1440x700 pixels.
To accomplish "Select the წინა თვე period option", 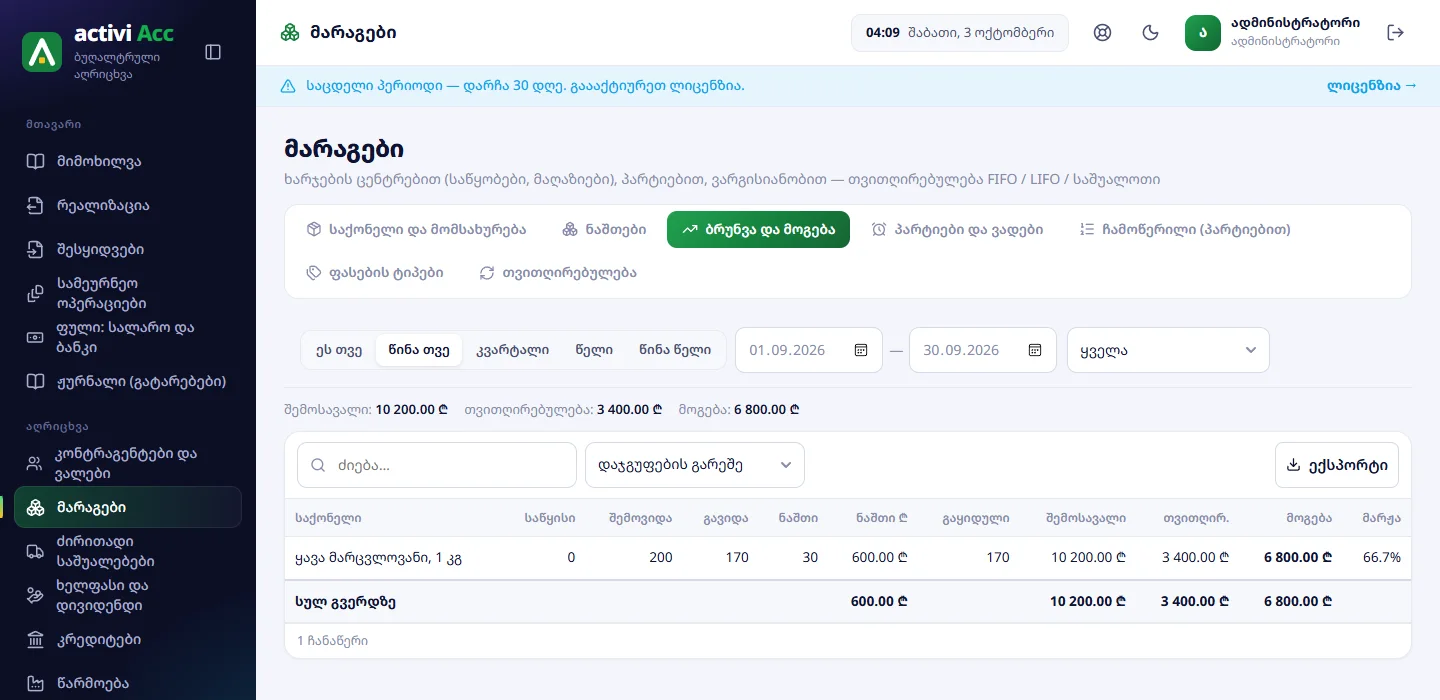I will point(419,350).
